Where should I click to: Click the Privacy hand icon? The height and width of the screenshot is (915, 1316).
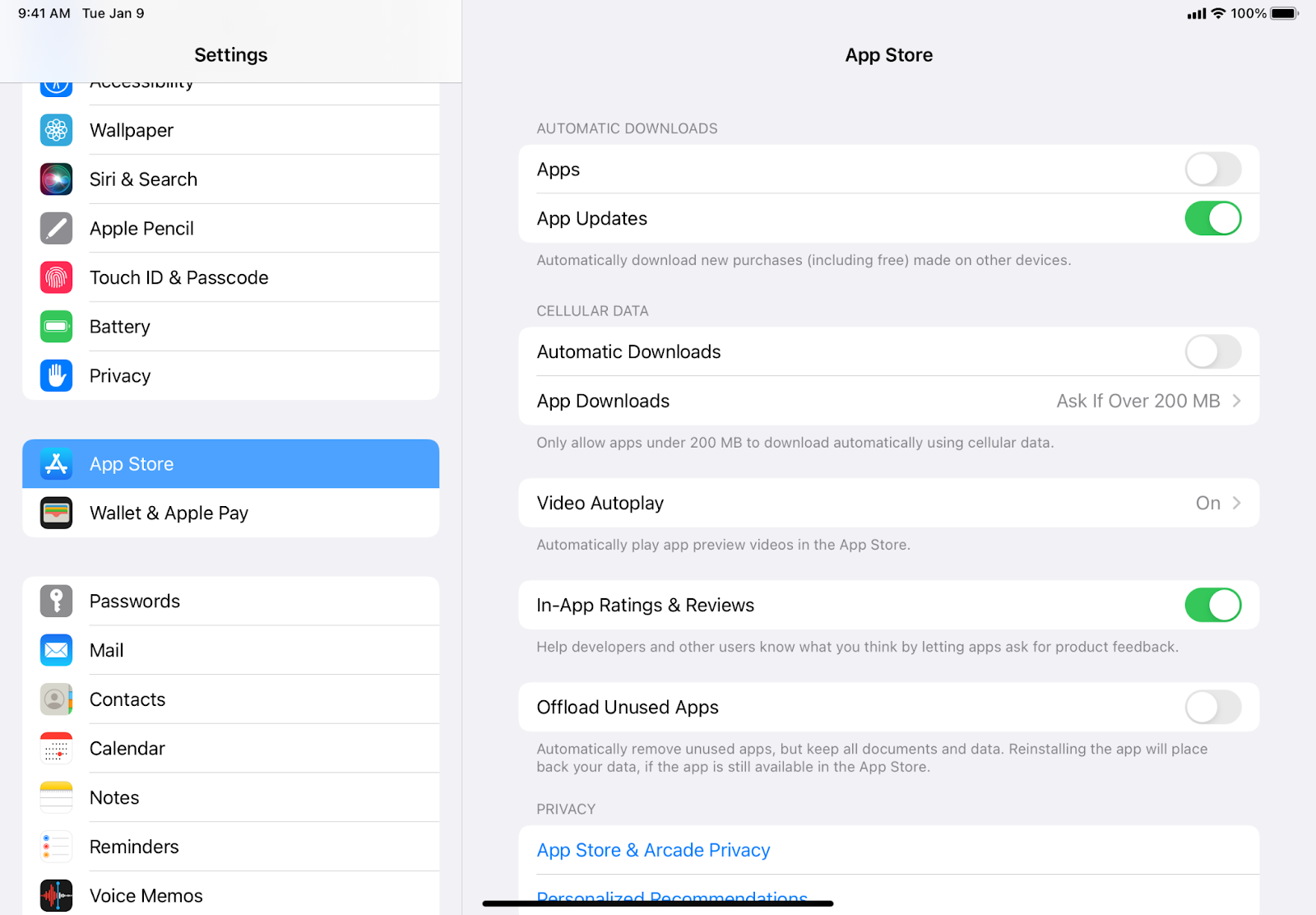[x=56, y=376]
